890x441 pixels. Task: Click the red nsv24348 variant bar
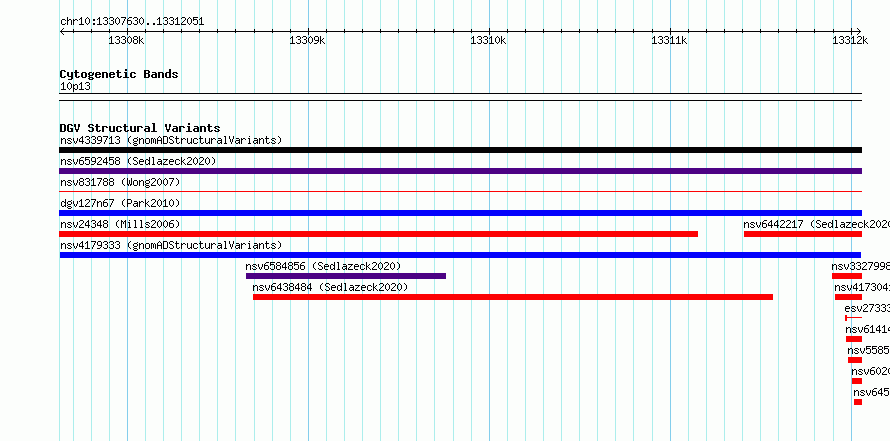(379, 234)
